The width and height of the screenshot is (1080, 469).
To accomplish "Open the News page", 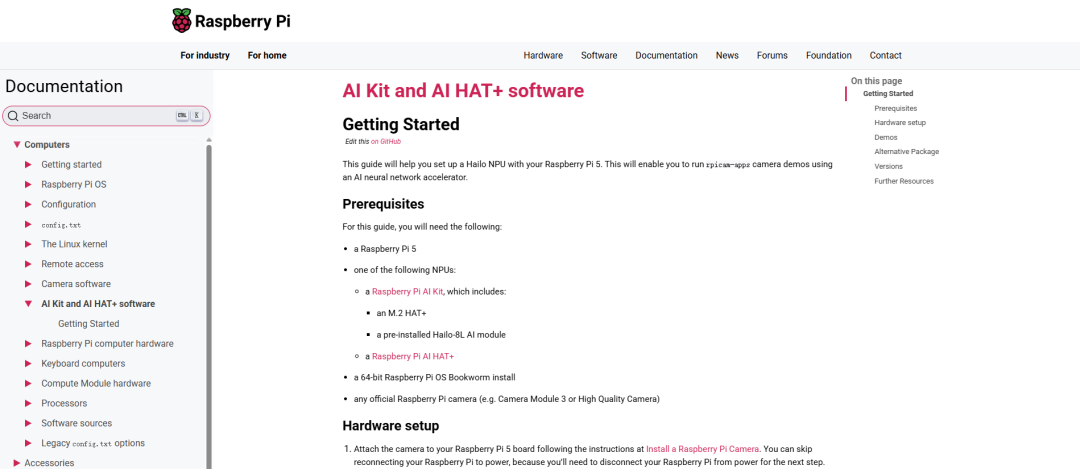I will [727, 56].
